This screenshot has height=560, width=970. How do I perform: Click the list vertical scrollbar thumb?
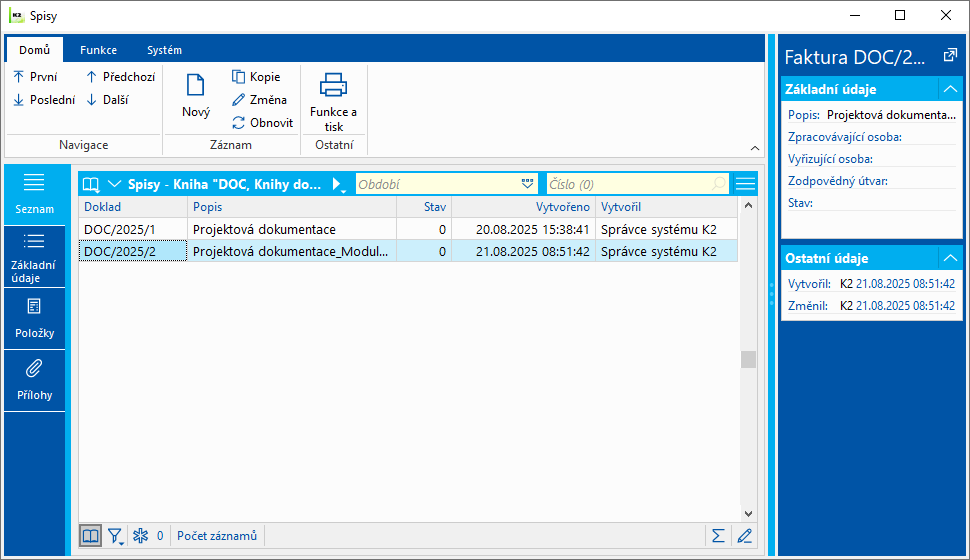click(748, 359)
